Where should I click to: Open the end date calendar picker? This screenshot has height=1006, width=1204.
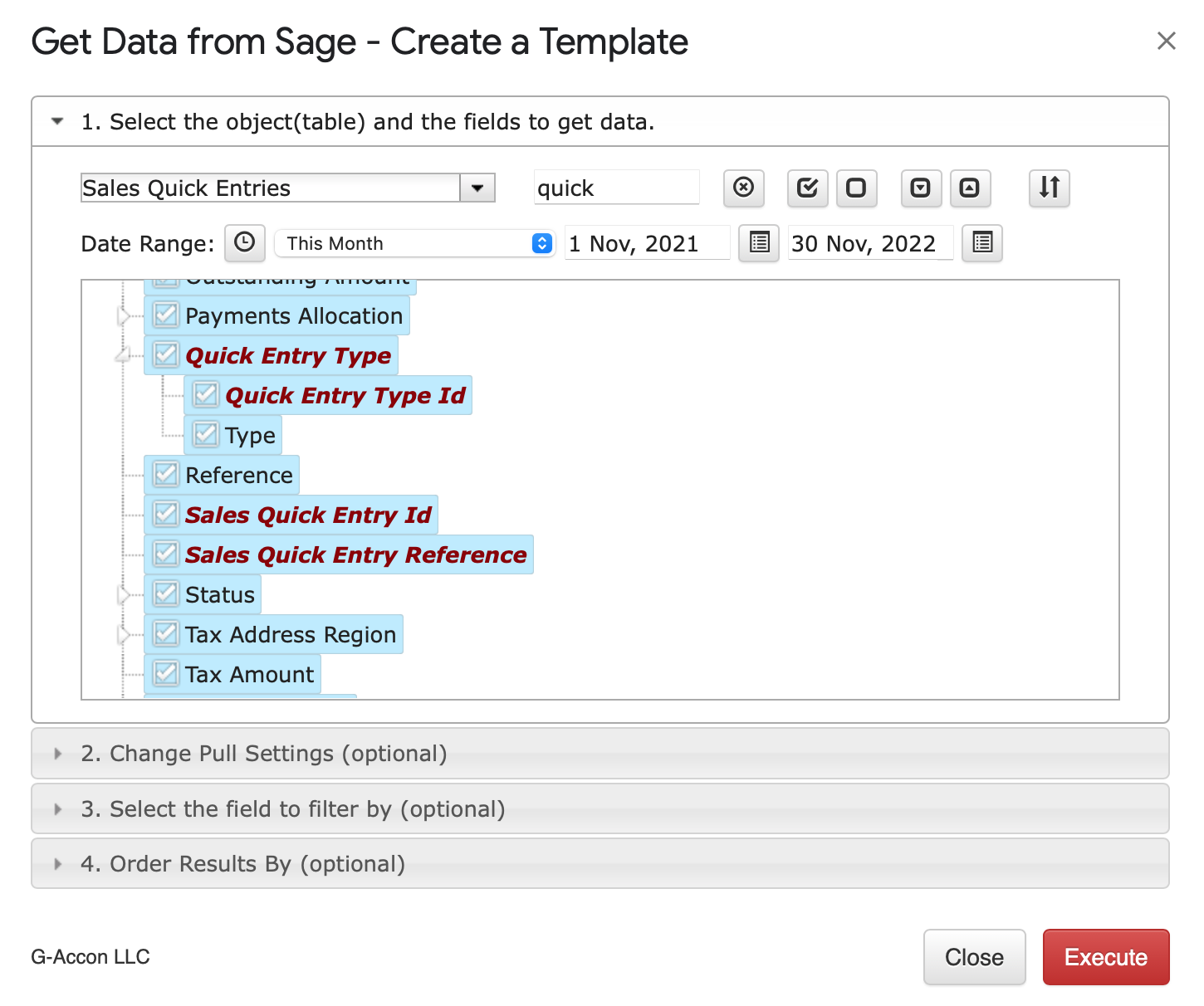pos(981,243)
